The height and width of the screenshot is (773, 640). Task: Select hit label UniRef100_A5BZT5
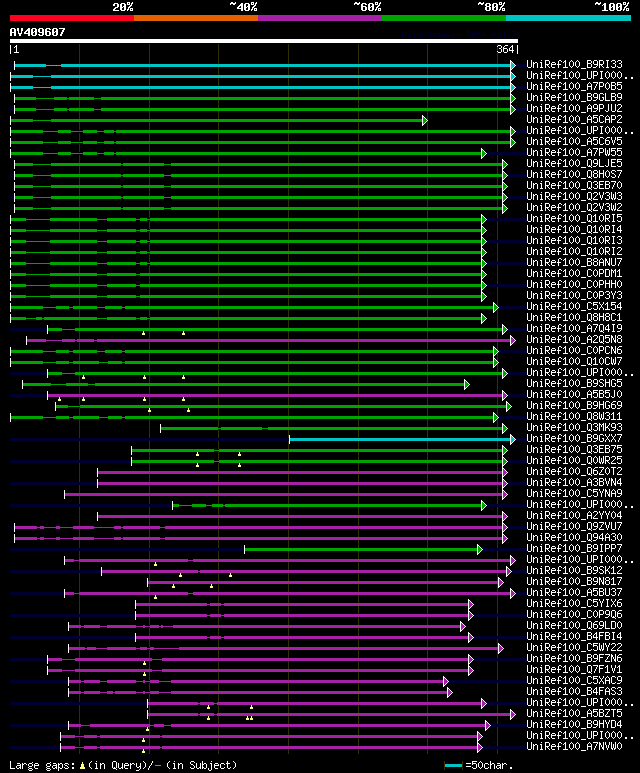[x=574, y=714]
